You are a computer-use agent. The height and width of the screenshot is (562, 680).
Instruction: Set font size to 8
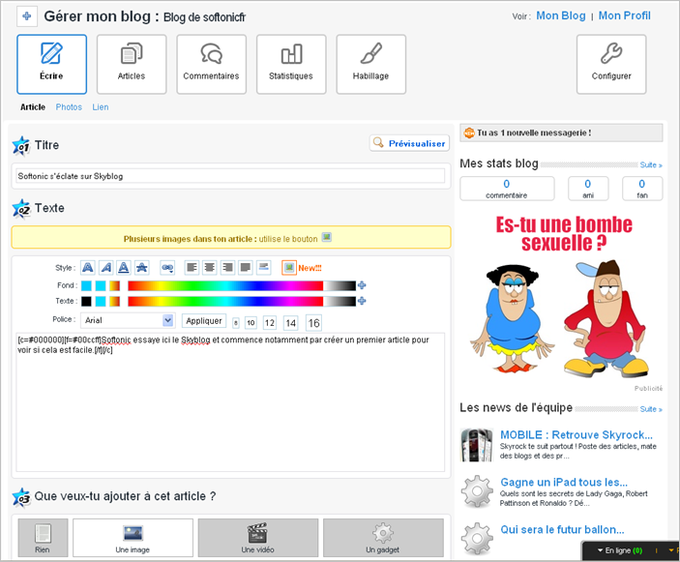236,323
